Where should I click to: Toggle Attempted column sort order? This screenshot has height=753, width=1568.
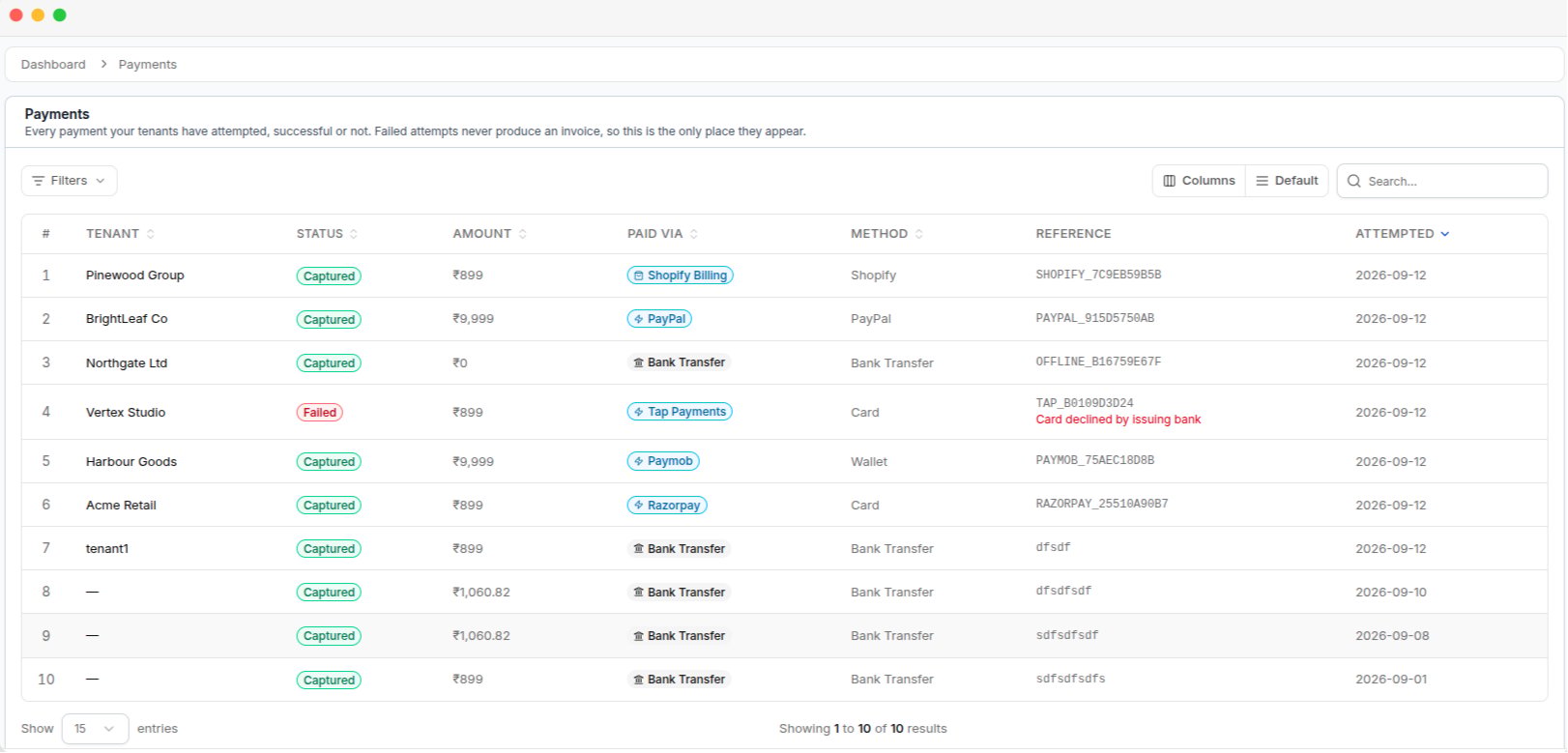(x=1402, y=234)
